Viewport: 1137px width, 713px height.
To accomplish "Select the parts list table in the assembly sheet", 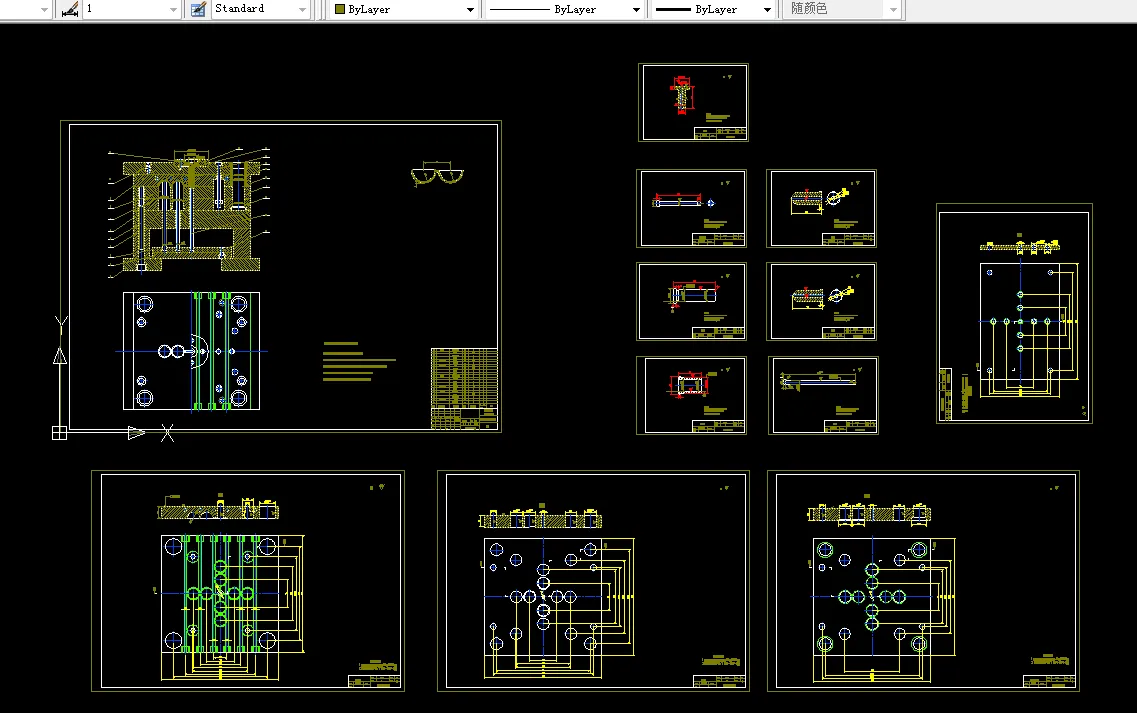I will pos(464,389).
